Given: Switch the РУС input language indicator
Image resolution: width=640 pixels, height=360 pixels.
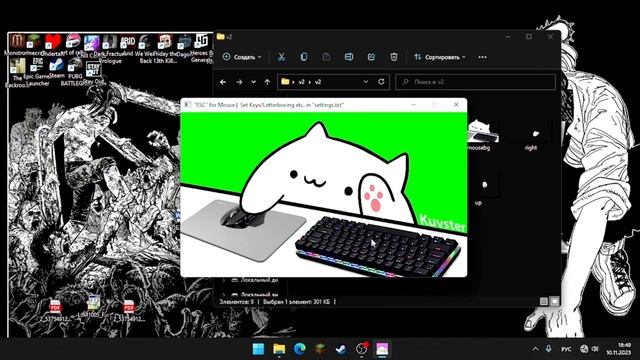Looking at the screenshot, I should (566, 349).
